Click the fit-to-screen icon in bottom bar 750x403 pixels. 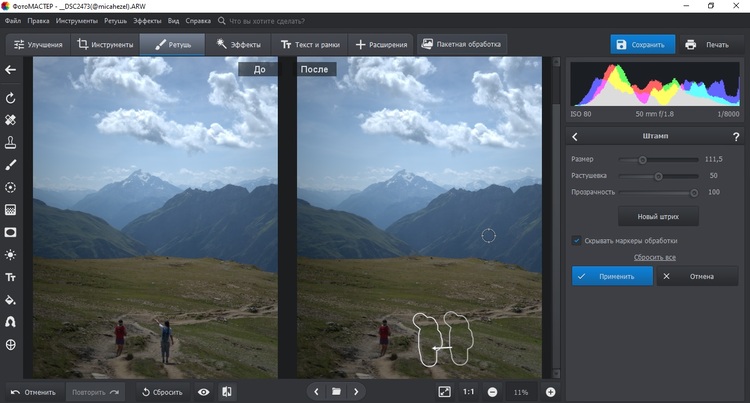[444, 392]
